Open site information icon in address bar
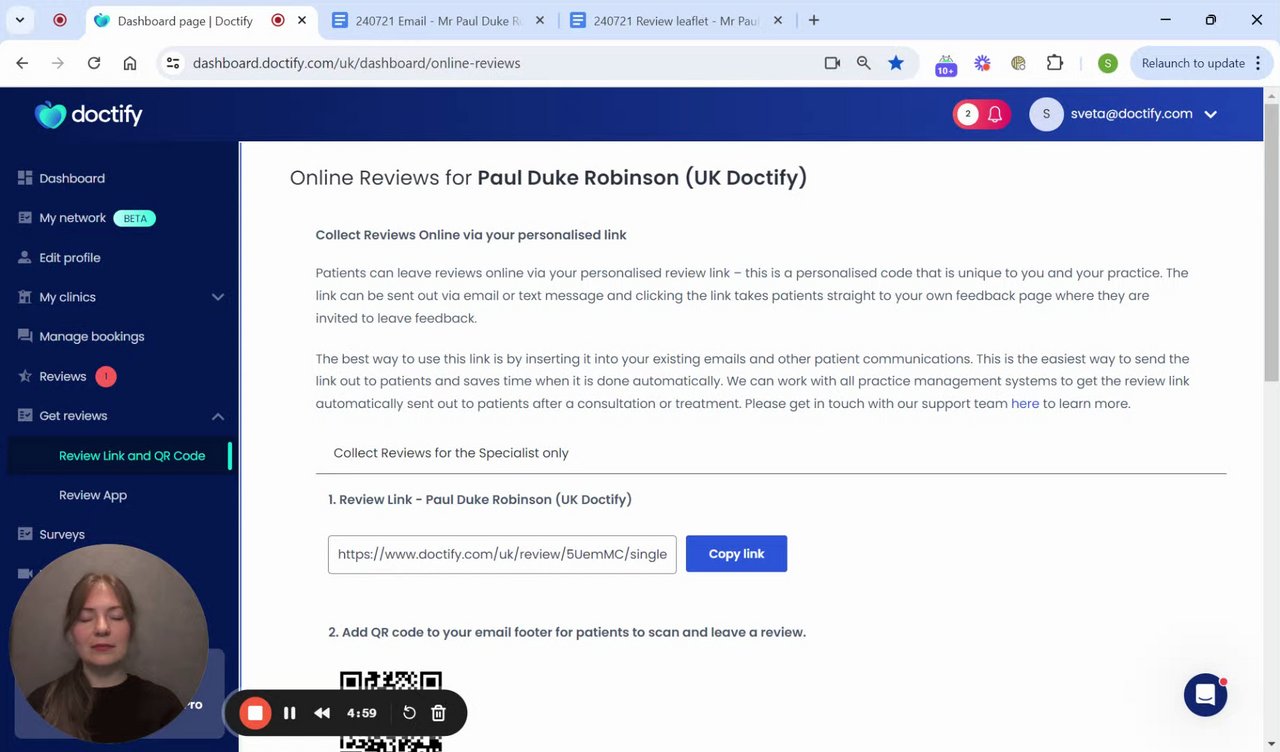1280x752 pixels. point(173,63)
